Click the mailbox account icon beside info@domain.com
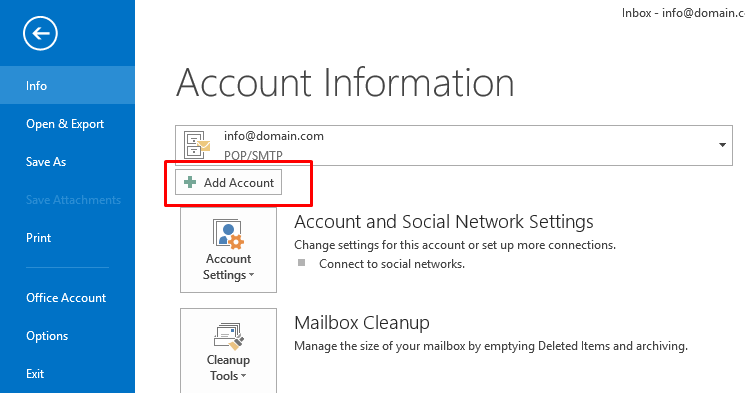 coord(197,145)
